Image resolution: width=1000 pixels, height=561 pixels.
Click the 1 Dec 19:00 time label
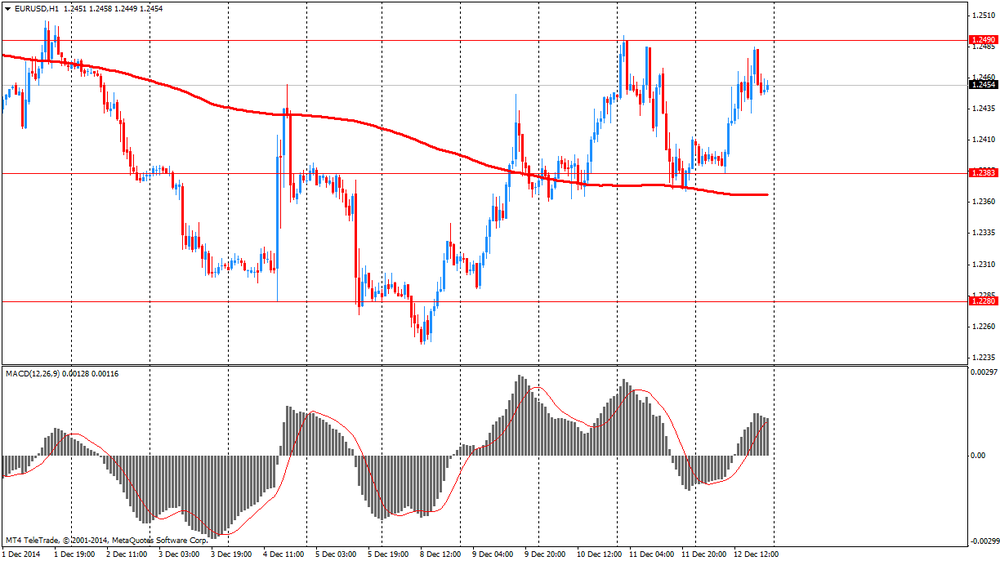pos(75,554)
